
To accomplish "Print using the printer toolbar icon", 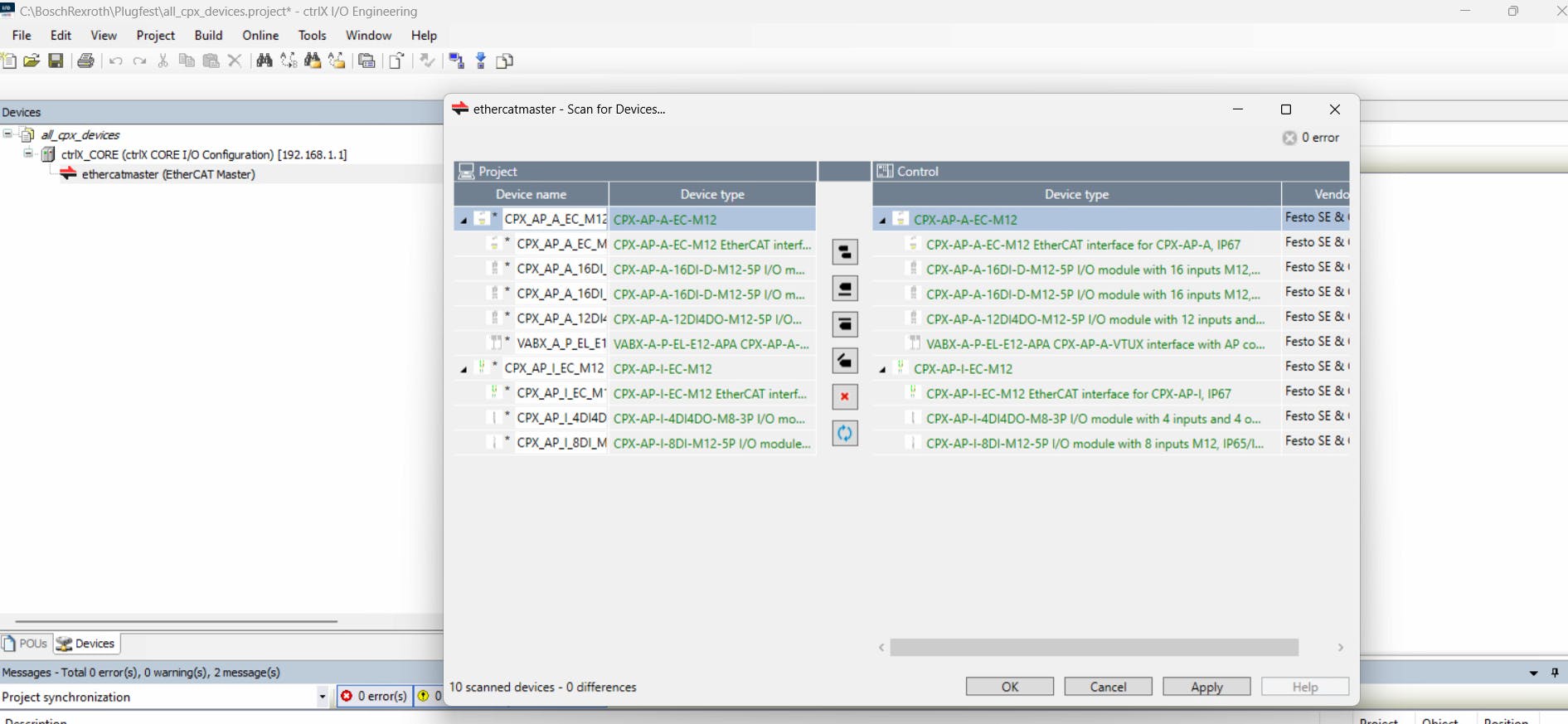I will pos(85,61).
